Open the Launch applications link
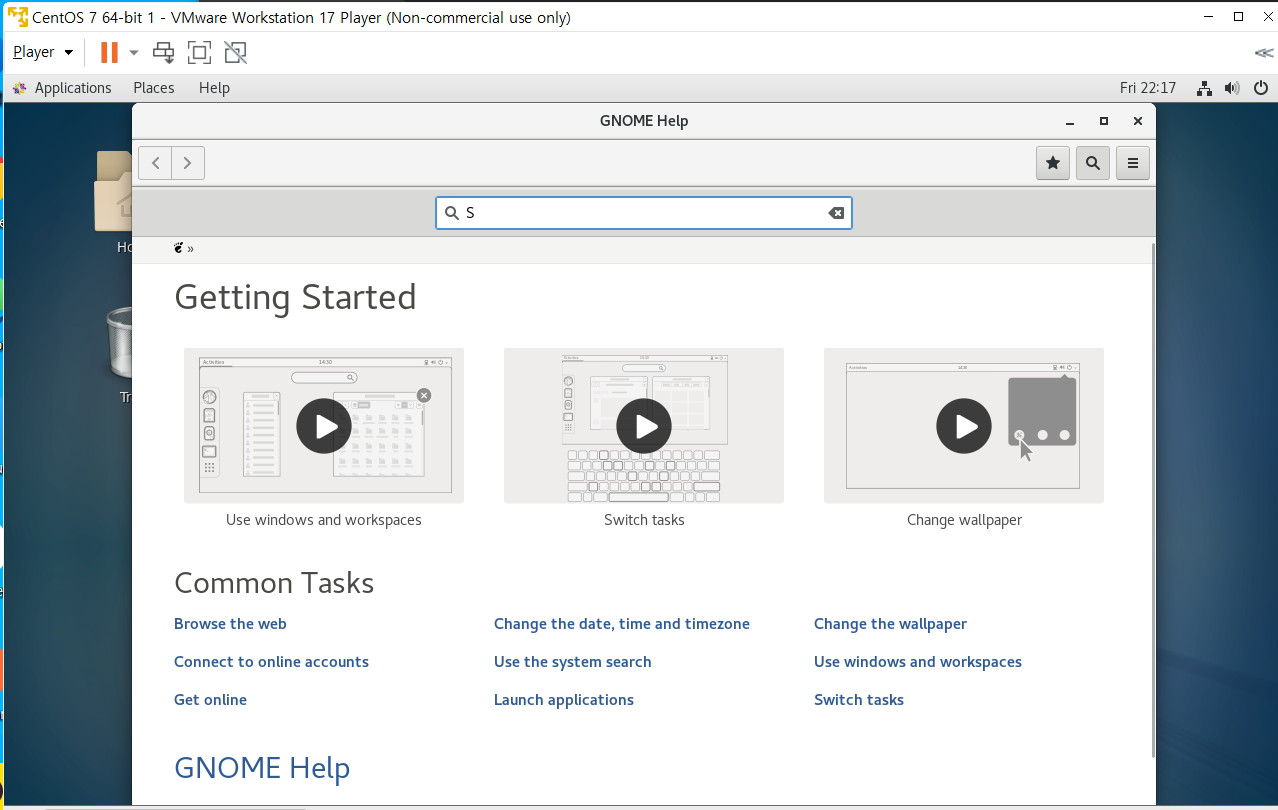The height and width of the screenshot is (810, 1278). [x=564, y=700]
